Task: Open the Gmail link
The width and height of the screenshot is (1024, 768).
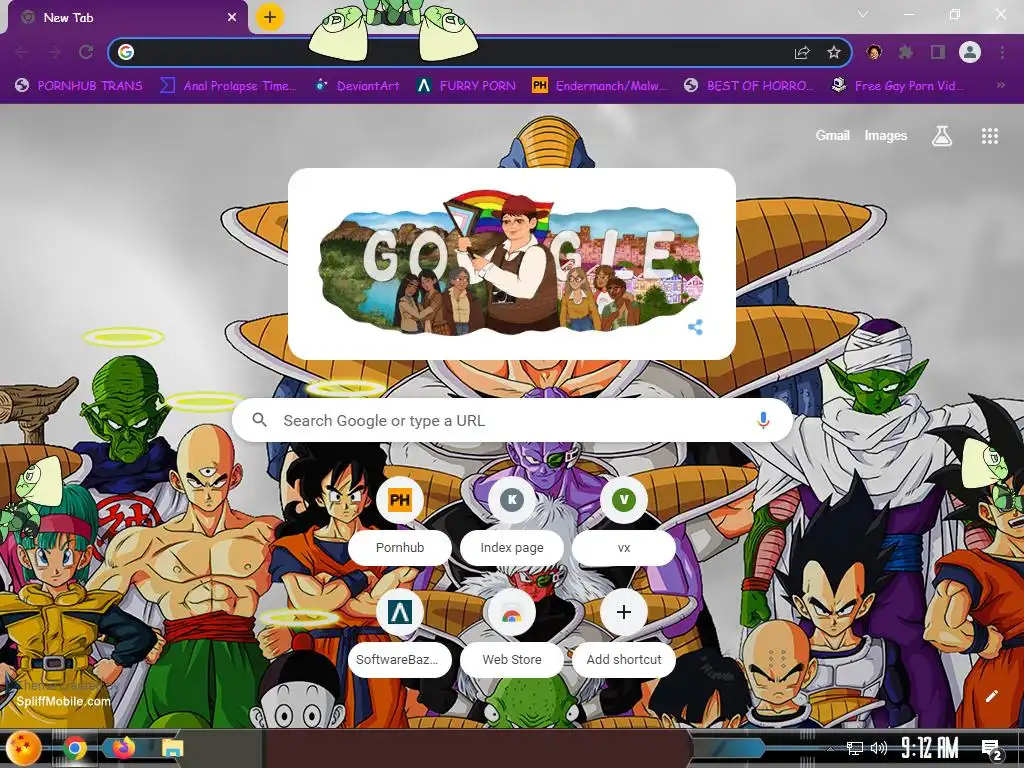Action: (832, 135)
